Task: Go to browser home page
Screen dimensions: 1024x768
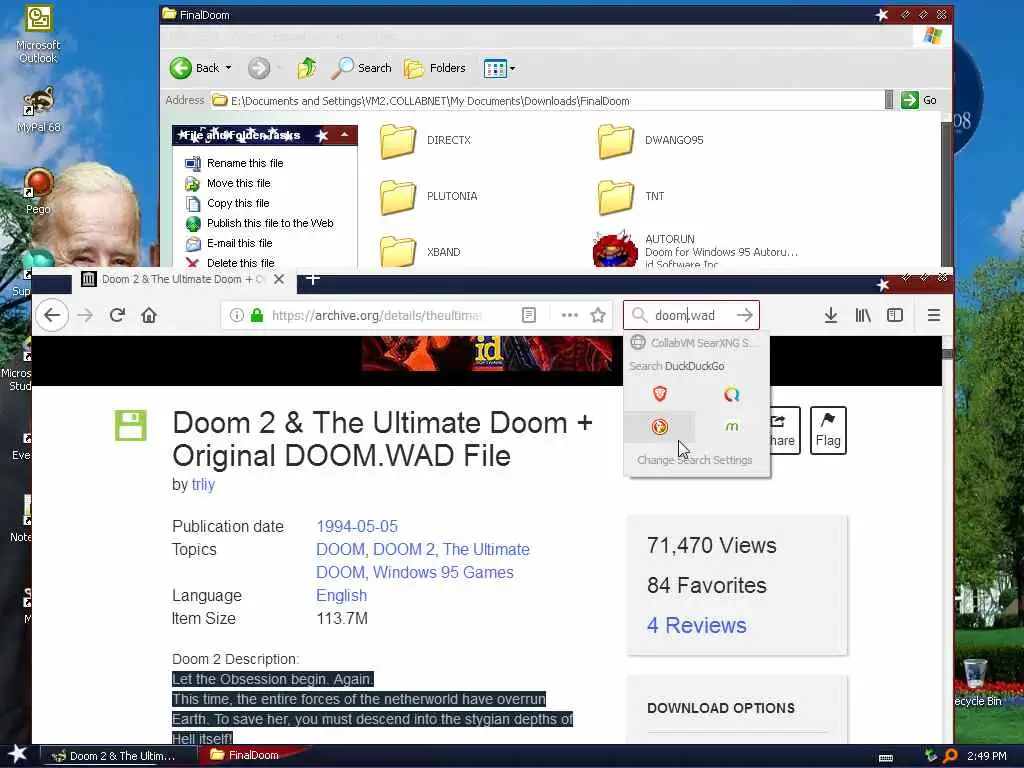Action: 149,315
